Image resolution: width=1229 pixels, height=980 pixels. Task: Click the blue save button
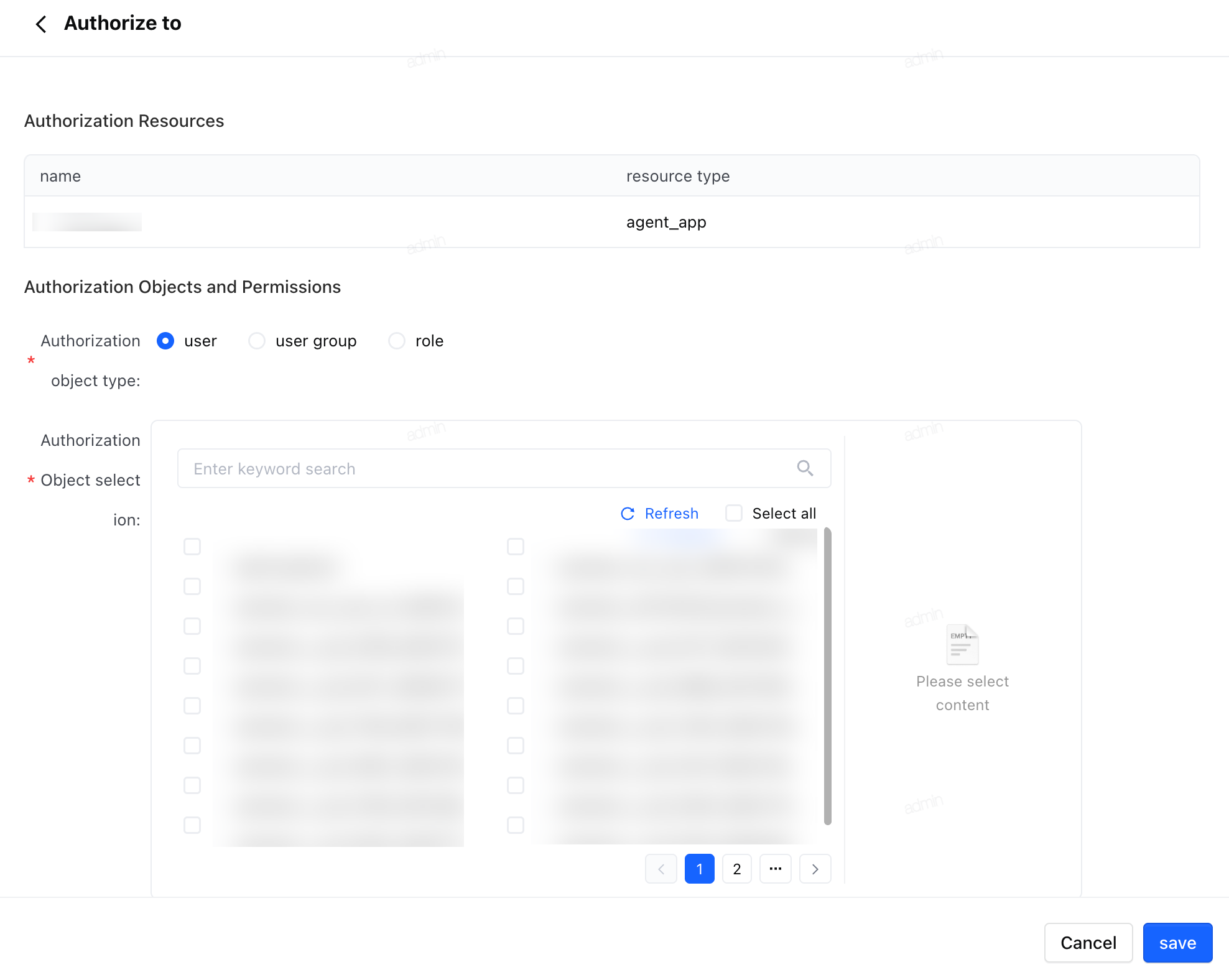click(x=1178, y=943)
